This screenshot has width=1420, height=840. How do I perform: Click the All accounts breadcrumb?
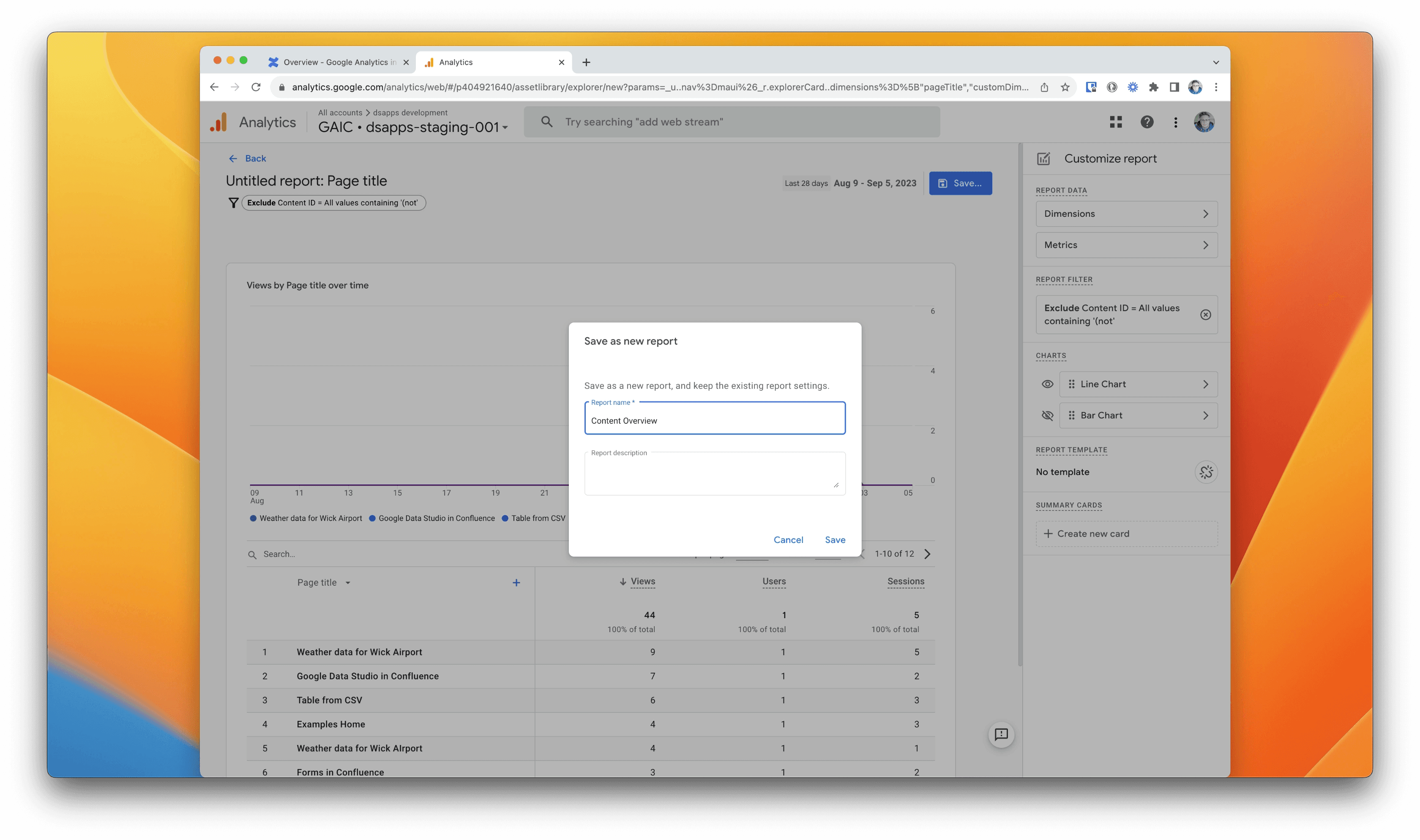[x=340, y=113]
